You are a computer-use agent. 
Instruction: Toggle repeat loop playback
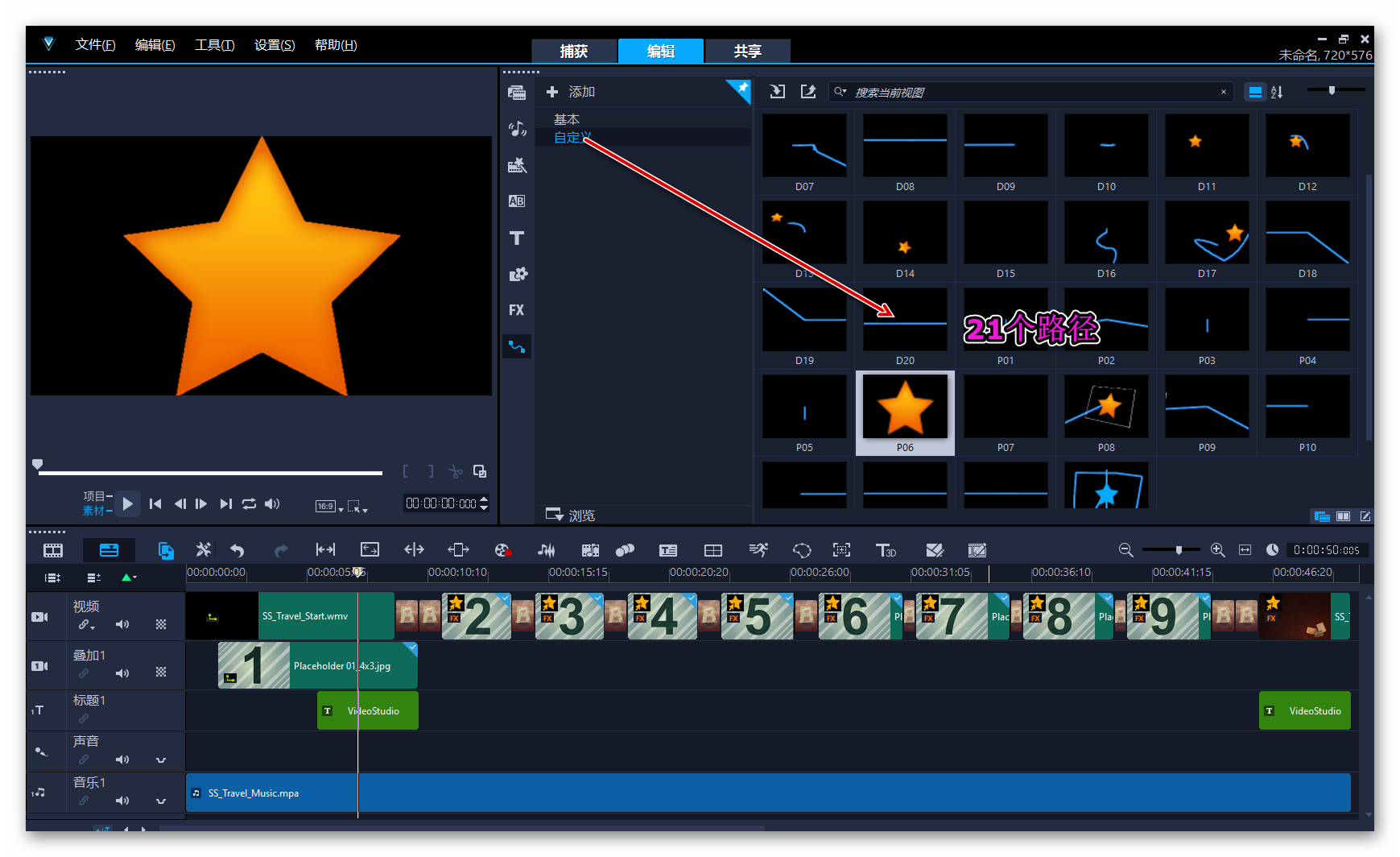(x=249, y=503)
